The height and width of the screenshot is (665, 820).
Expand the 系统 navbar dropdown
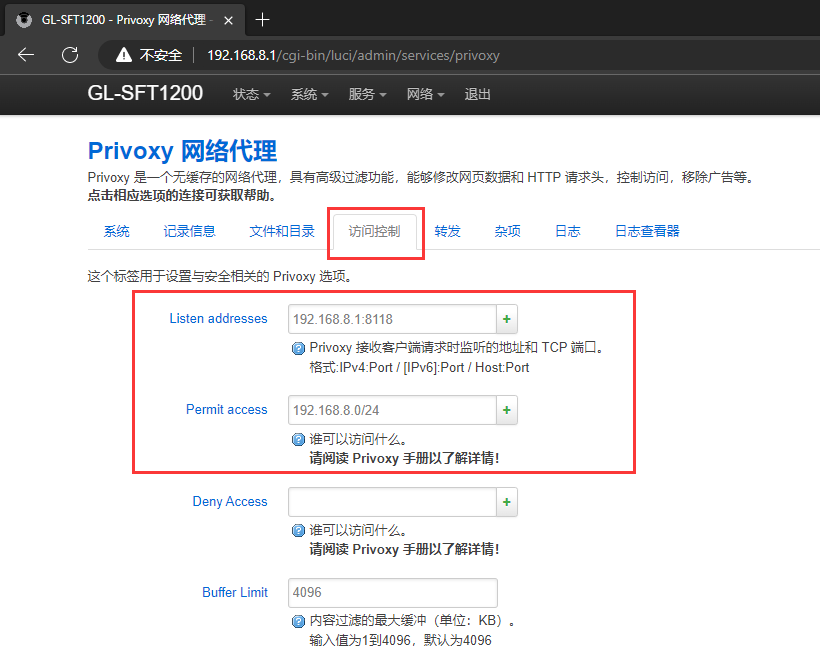click(310, 94)
